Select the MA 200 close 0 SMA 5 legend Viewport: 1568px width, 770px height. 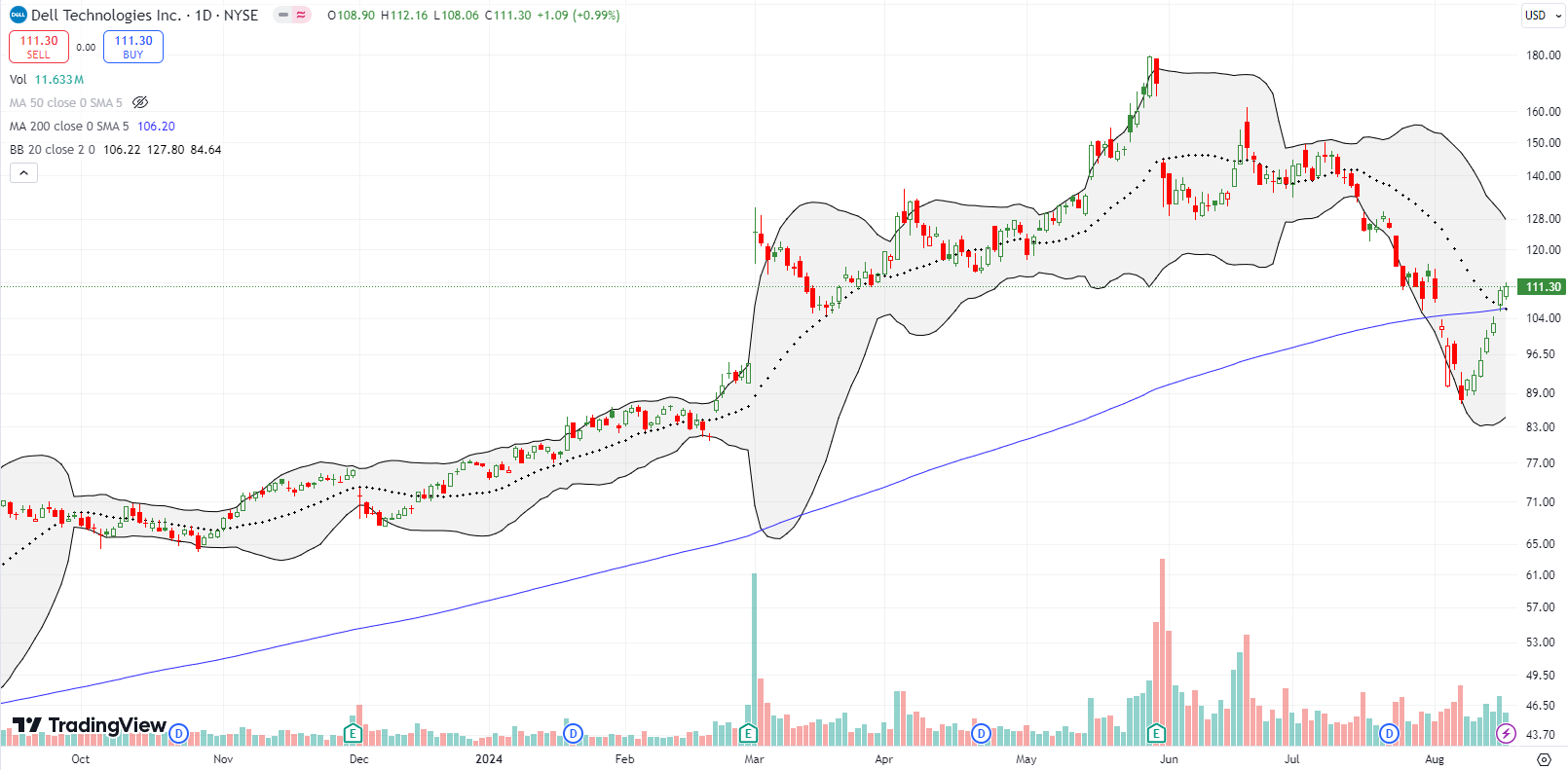(69, 126)
